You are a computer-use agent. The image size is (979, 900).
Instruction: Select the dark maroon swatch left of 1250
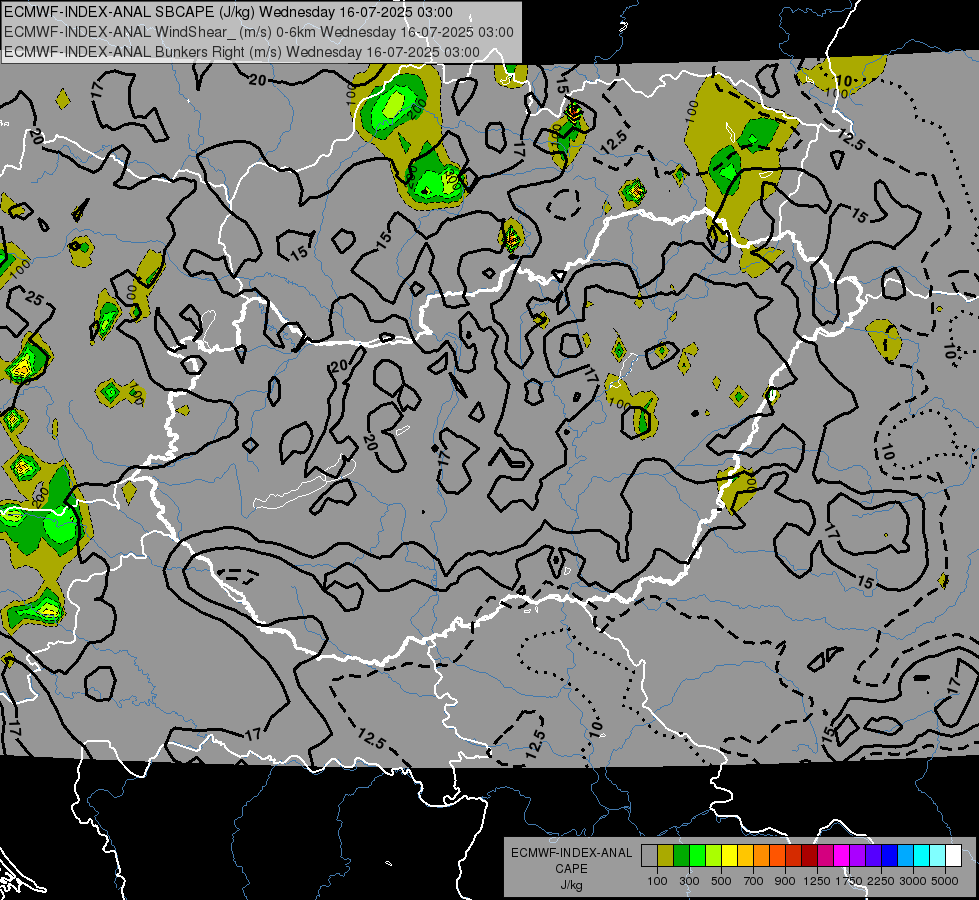(x=809, y=856)
